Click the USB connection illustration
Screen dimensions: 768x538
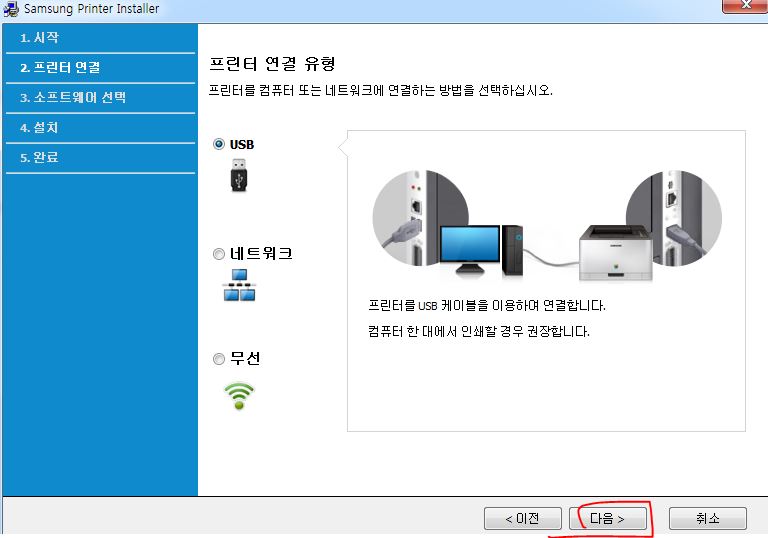[547, 225]
